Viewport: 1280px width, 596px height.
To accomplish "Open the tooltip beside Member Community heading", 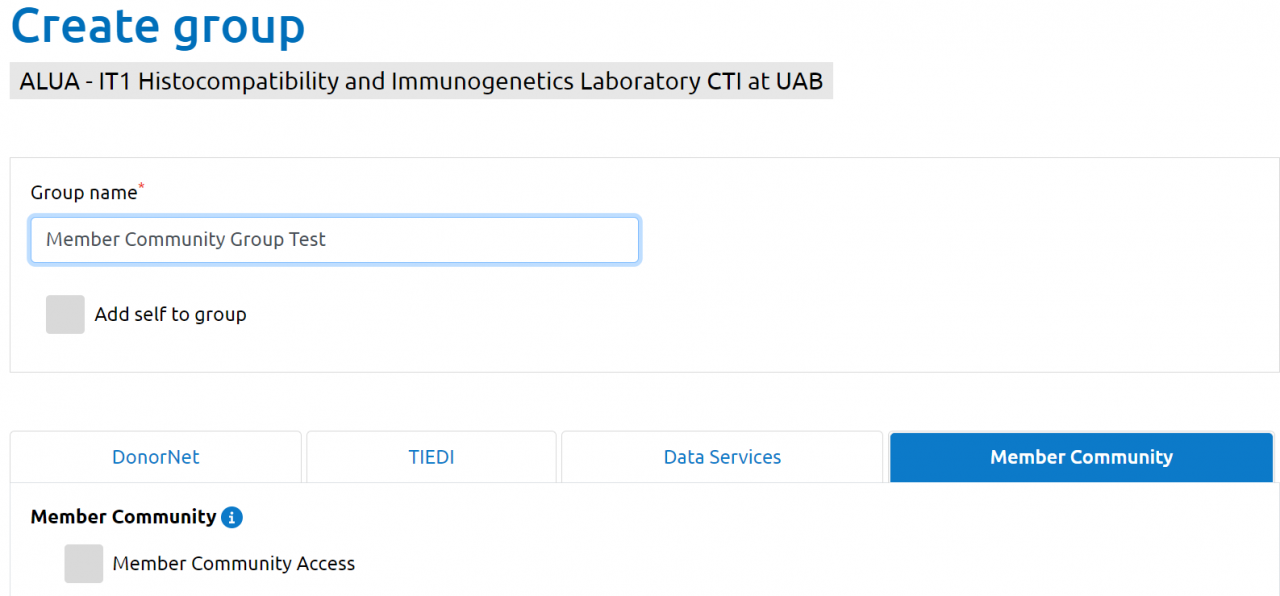I will [232, 517].
